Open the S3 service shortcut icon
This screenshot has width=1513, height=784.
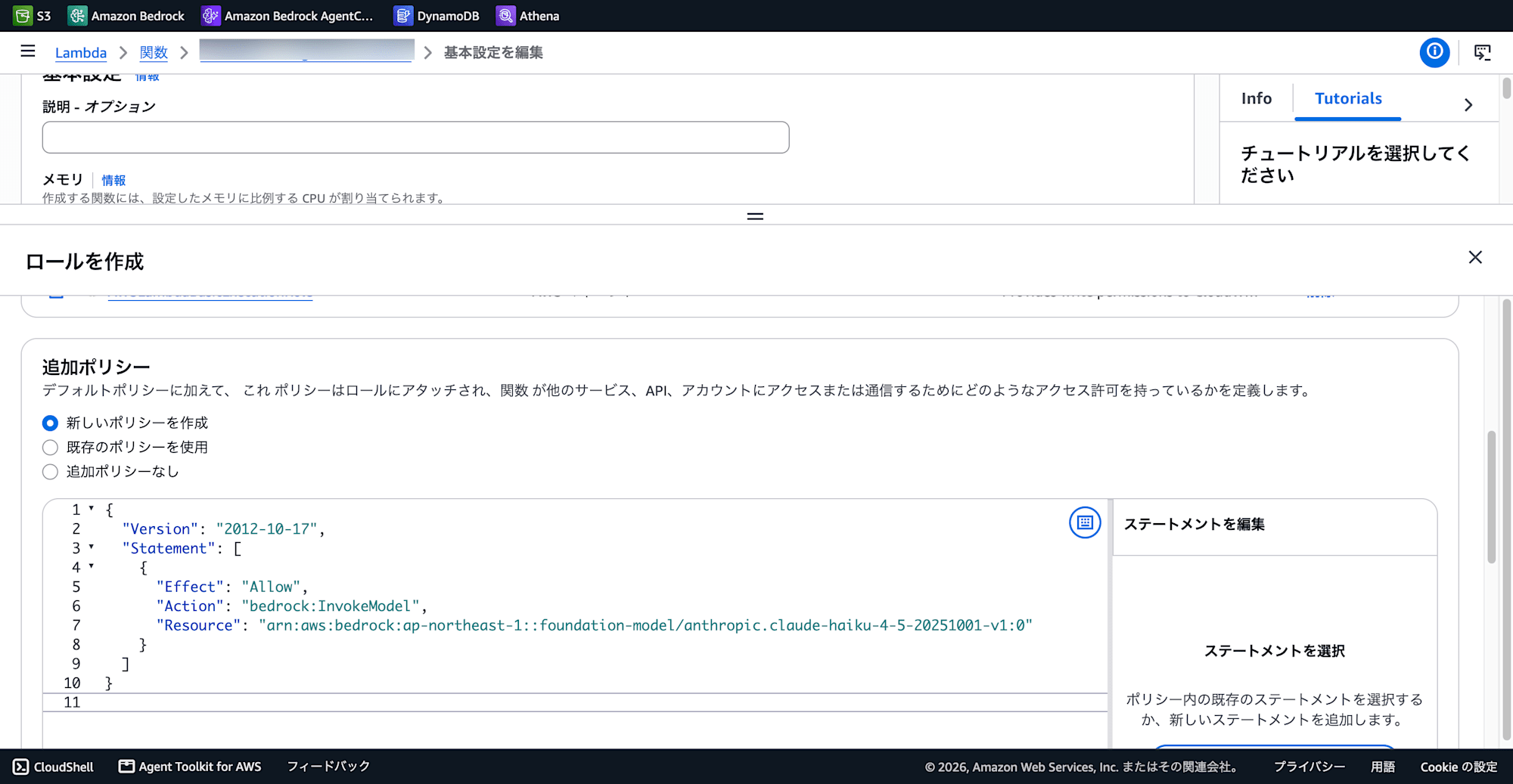point(23,15)
